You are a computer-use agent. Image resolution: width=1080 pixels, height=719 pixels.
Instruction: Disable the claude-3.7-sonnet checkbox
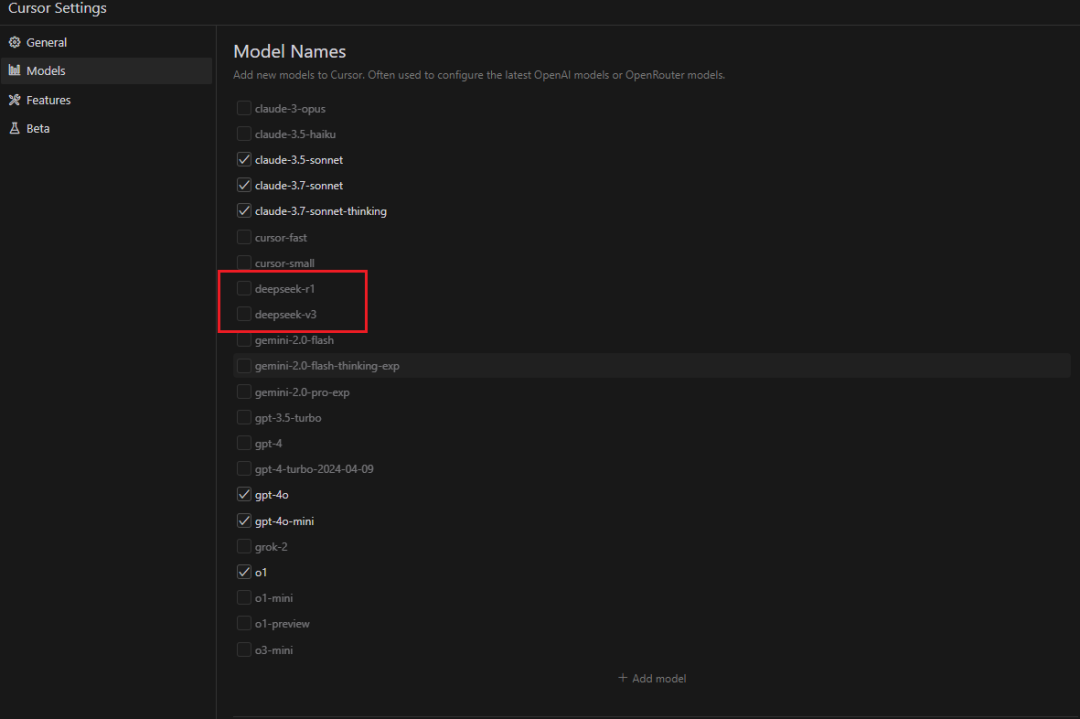pyautogui.click(x=244, y=185)
